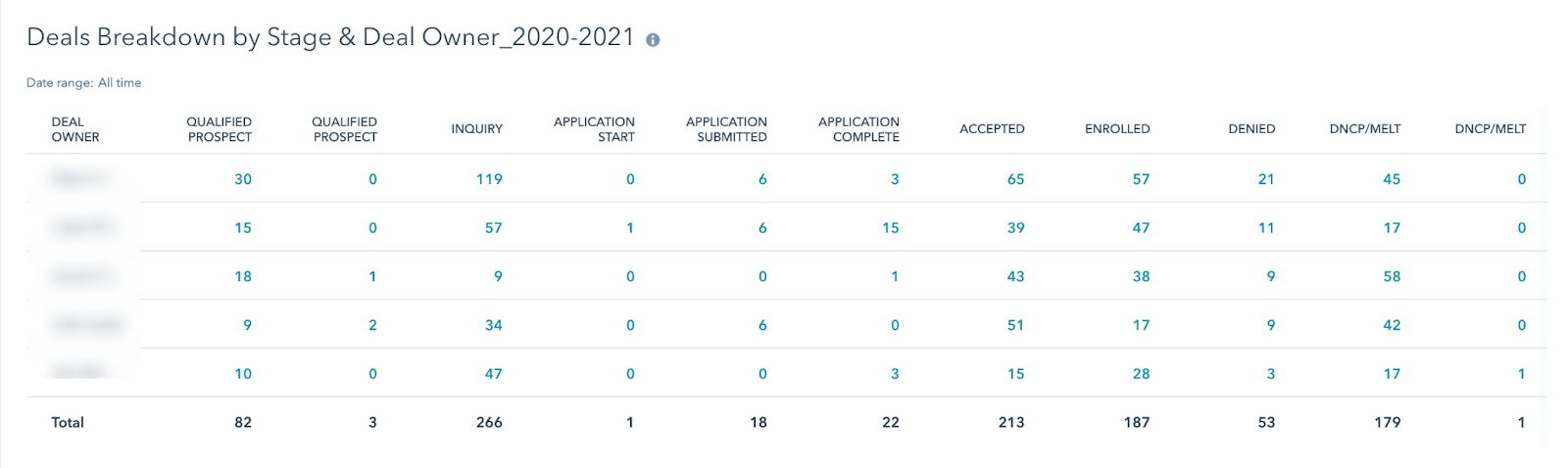Sort by the DEAL OWNER column header

[x=75, y=129]
